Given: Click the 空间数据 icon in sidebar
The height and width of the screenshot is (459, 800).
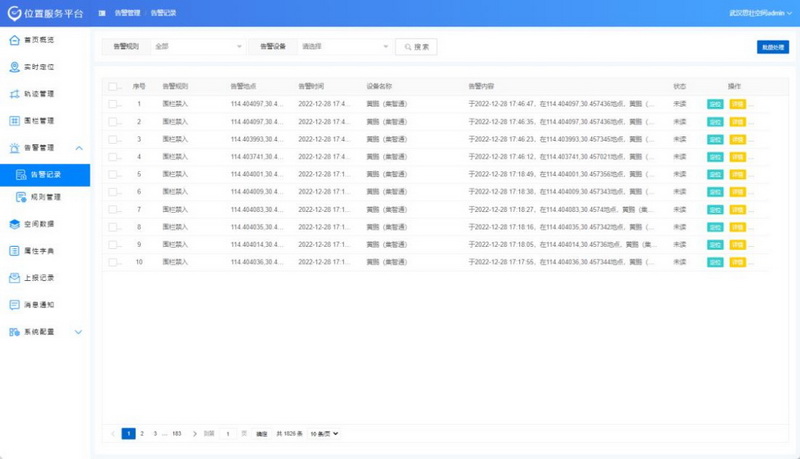Looking at the screenshot, I should [x=14, y=224].
